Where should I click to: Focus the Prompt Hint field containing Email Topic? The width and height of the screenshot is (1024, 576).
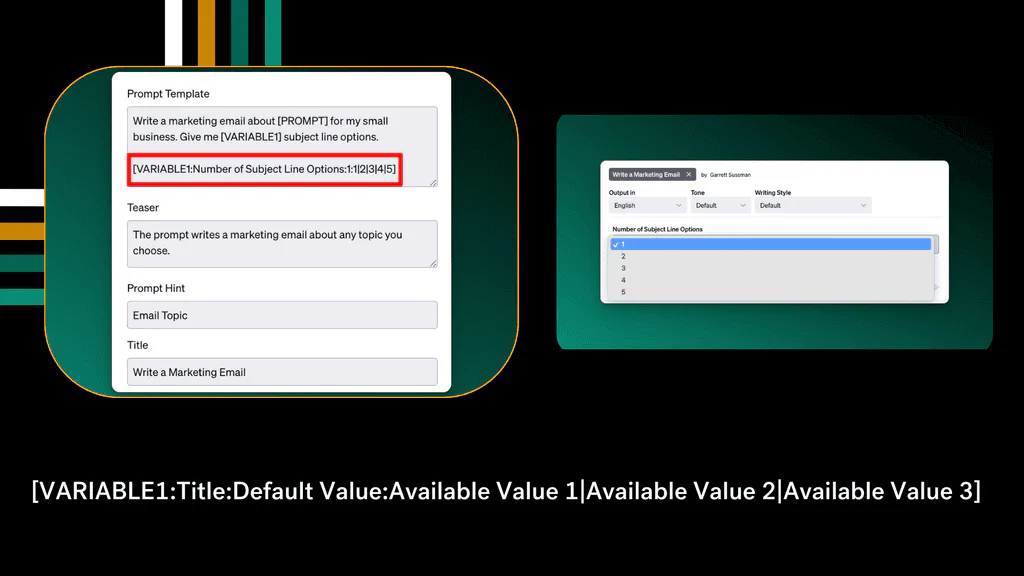click(282, 315)
